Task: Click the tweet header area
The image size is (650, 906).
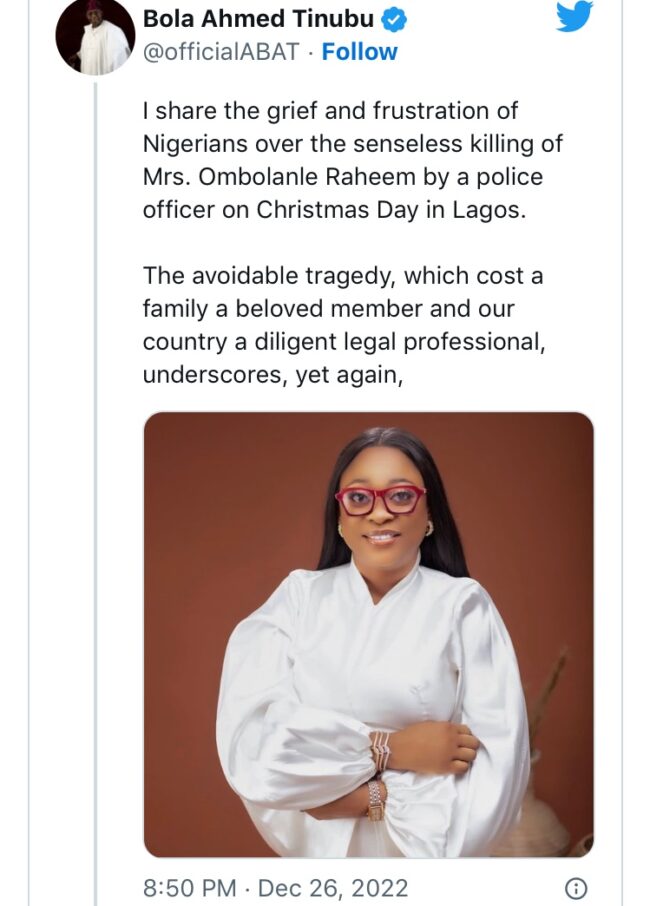Action: click(300, 33)
